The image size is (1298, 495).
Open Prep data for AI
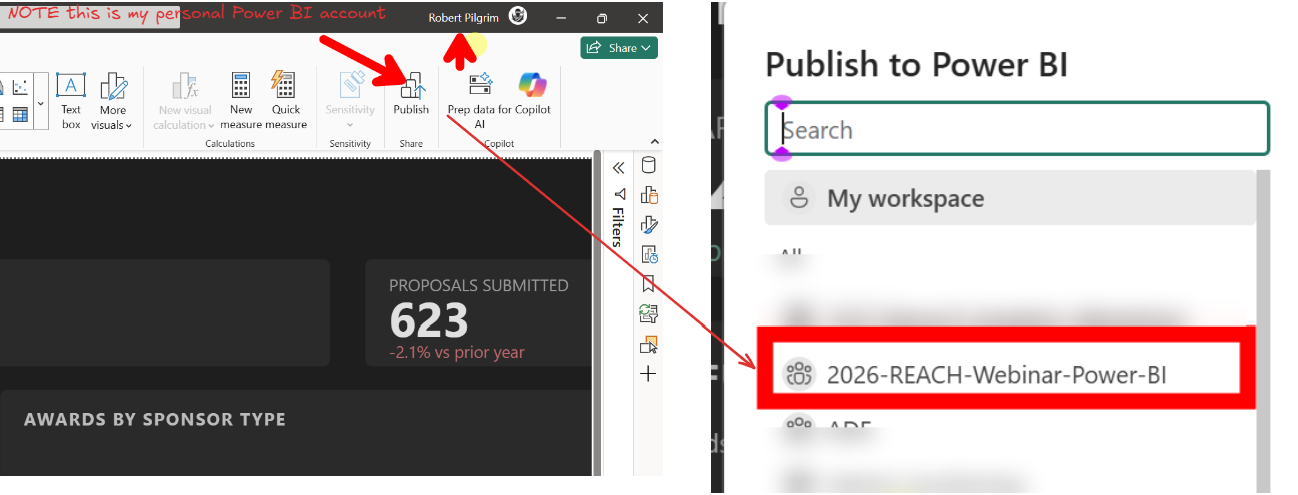[x=479, y=100]
